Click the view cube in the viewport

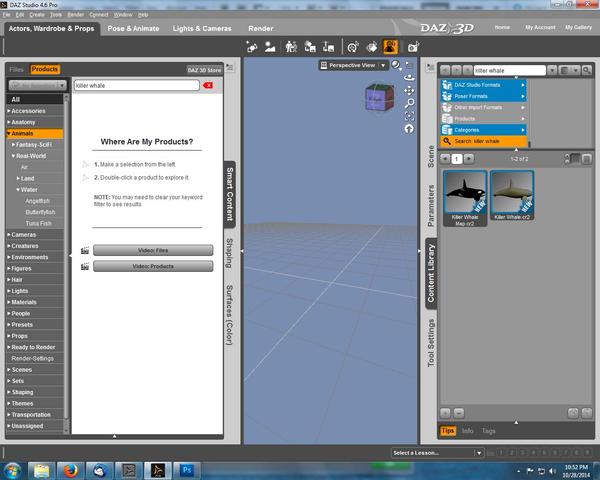(379, 97)
